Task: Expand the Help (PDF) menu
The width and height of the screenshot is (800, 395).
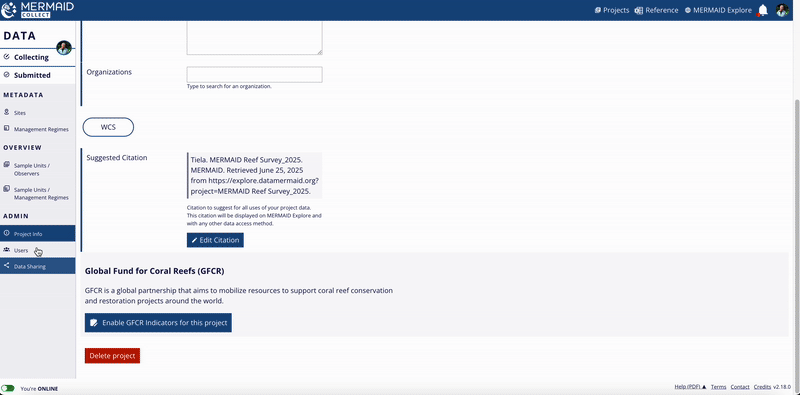Action: click(x=690, y=387)
